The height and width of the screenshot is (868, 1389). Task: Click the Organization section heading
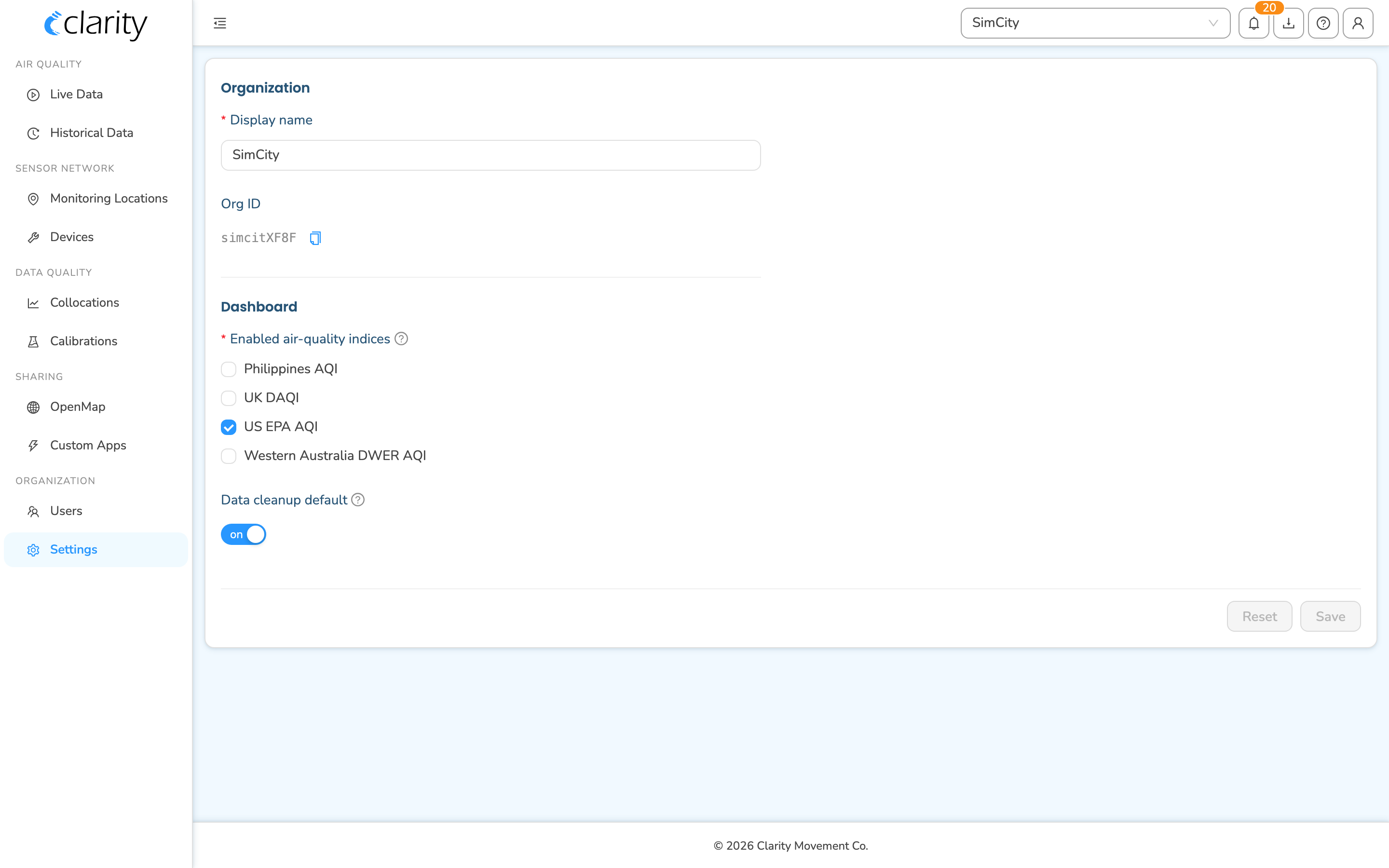click(265, 88)
